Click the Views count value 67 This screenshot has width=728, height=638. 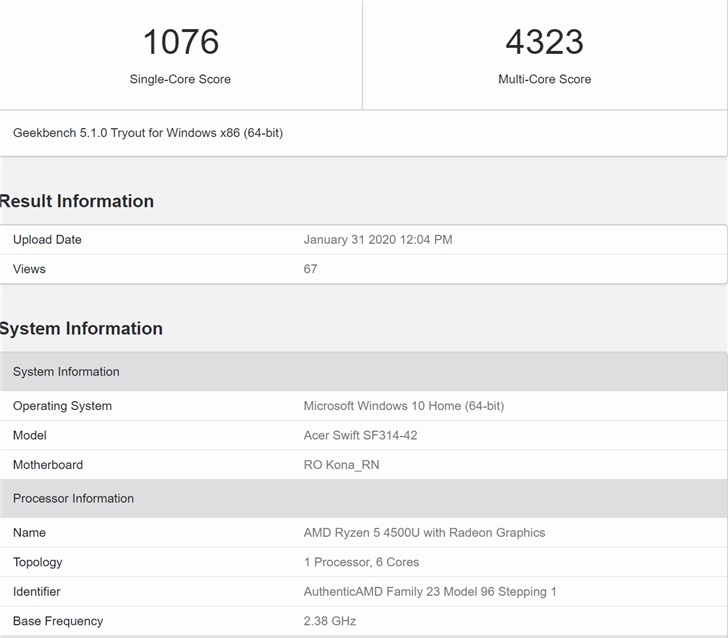tap(310, 269)
